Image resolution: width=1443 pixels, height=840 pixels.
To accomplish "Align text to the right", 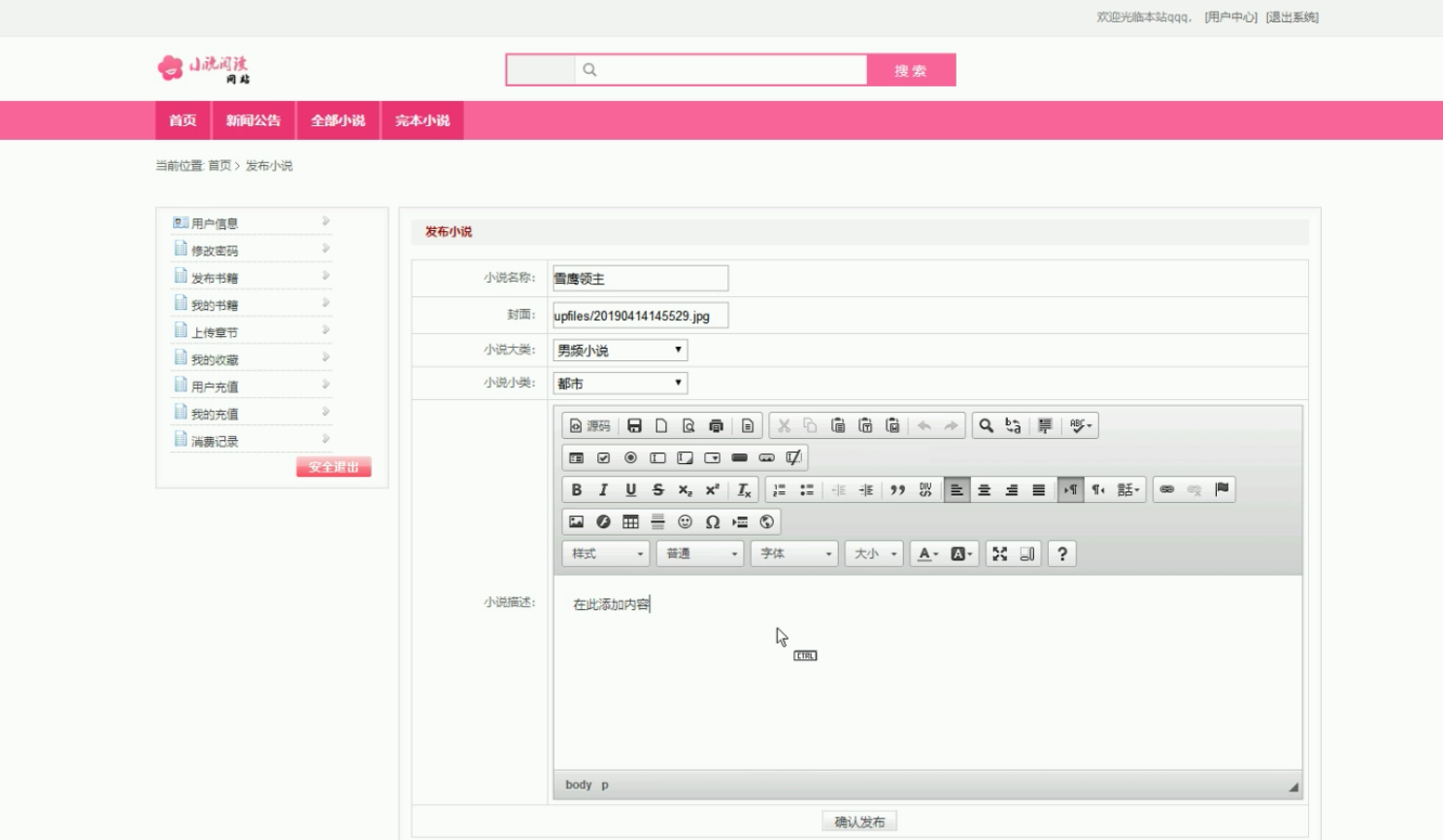I will 1011,489.
